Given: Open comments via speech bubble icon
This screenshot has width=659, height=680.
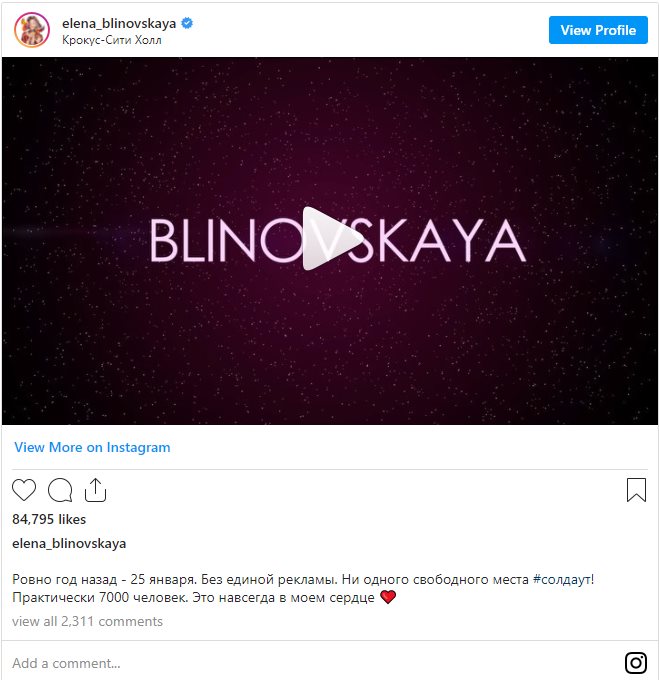Looking at the screenshot, I should pos(60,490).
